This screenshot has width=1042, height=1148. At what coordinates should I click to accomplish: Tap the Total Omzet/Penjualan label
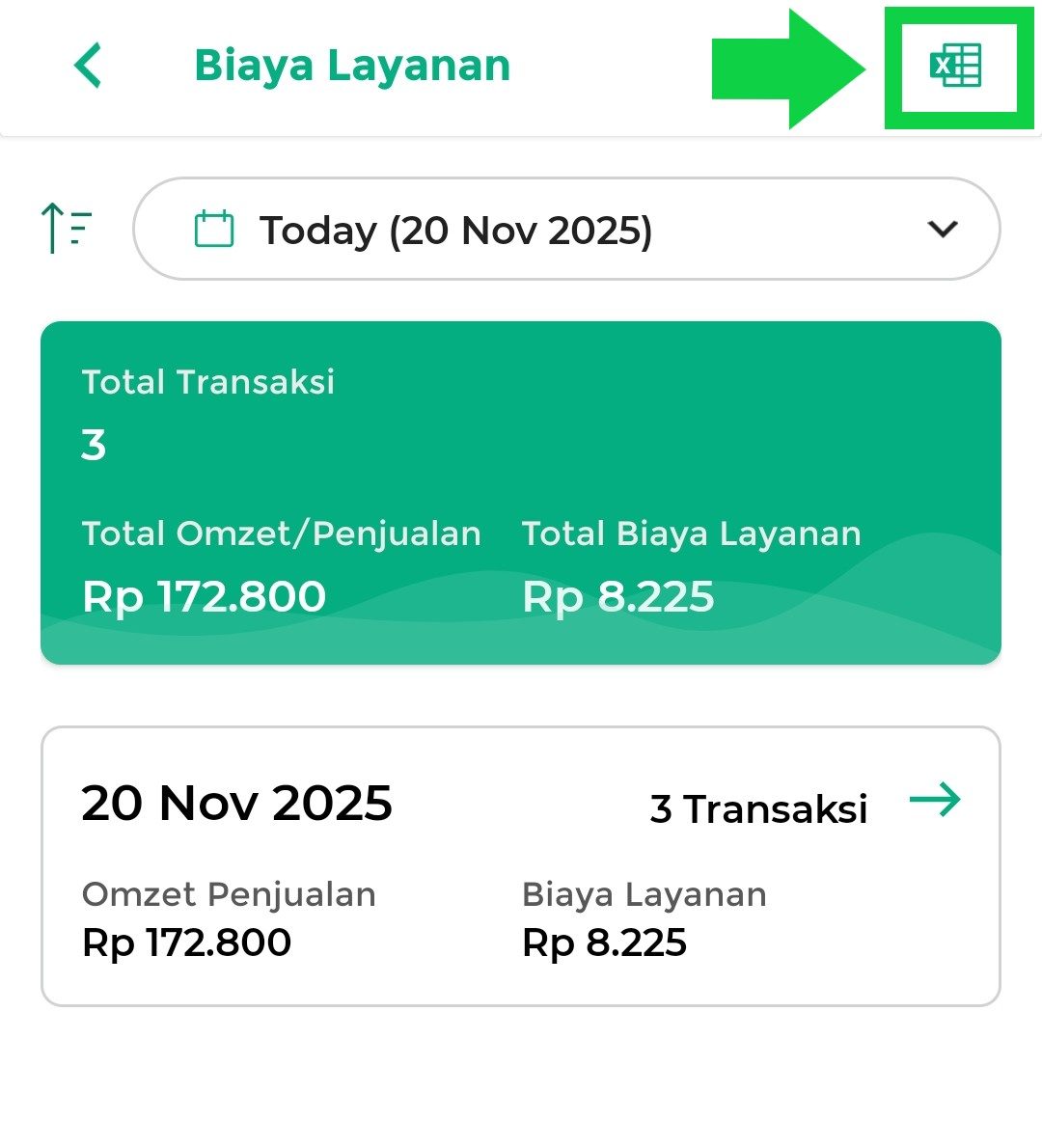[x=281, y=533]
